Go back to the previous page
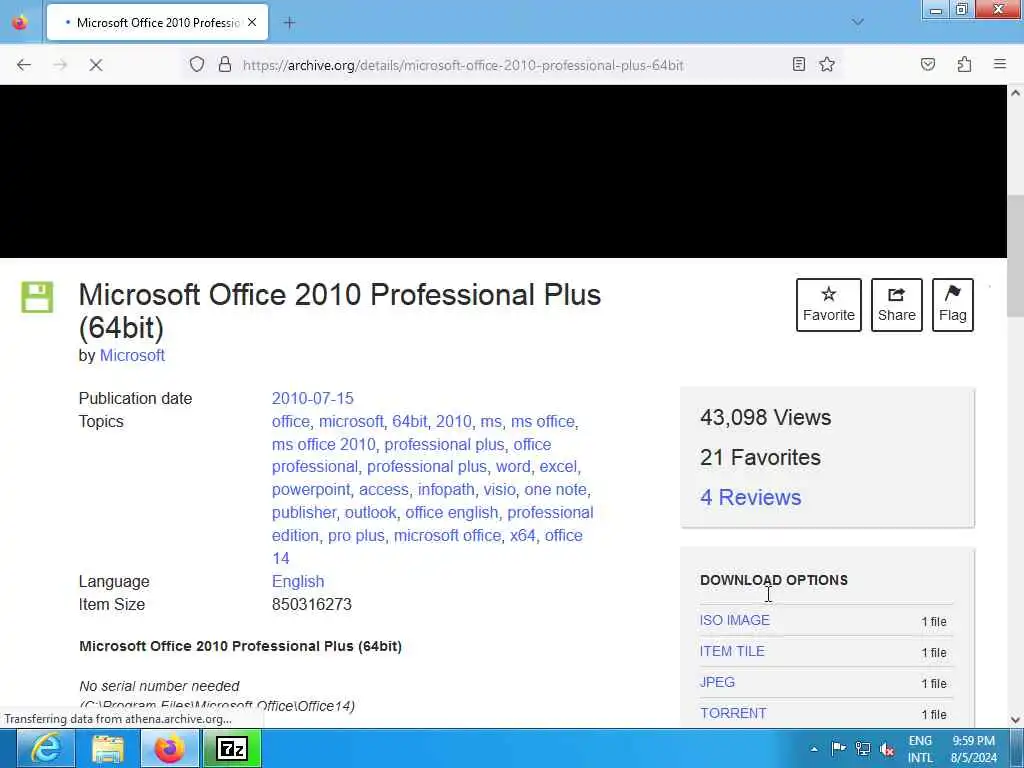The width and height of the screenshot is (1024, 768). (x=24, y=65)
